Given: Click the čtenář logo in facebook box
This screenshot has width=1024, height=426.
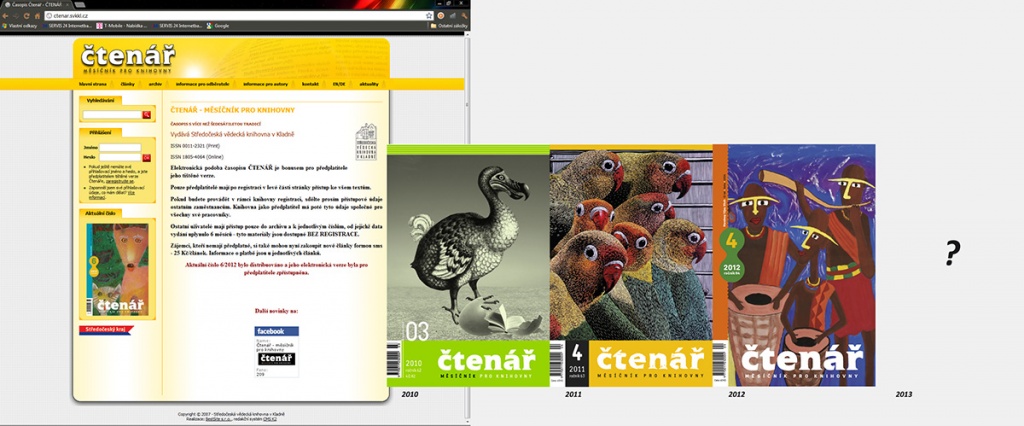Looking at the screenshot, I should (x=277, y=359).
